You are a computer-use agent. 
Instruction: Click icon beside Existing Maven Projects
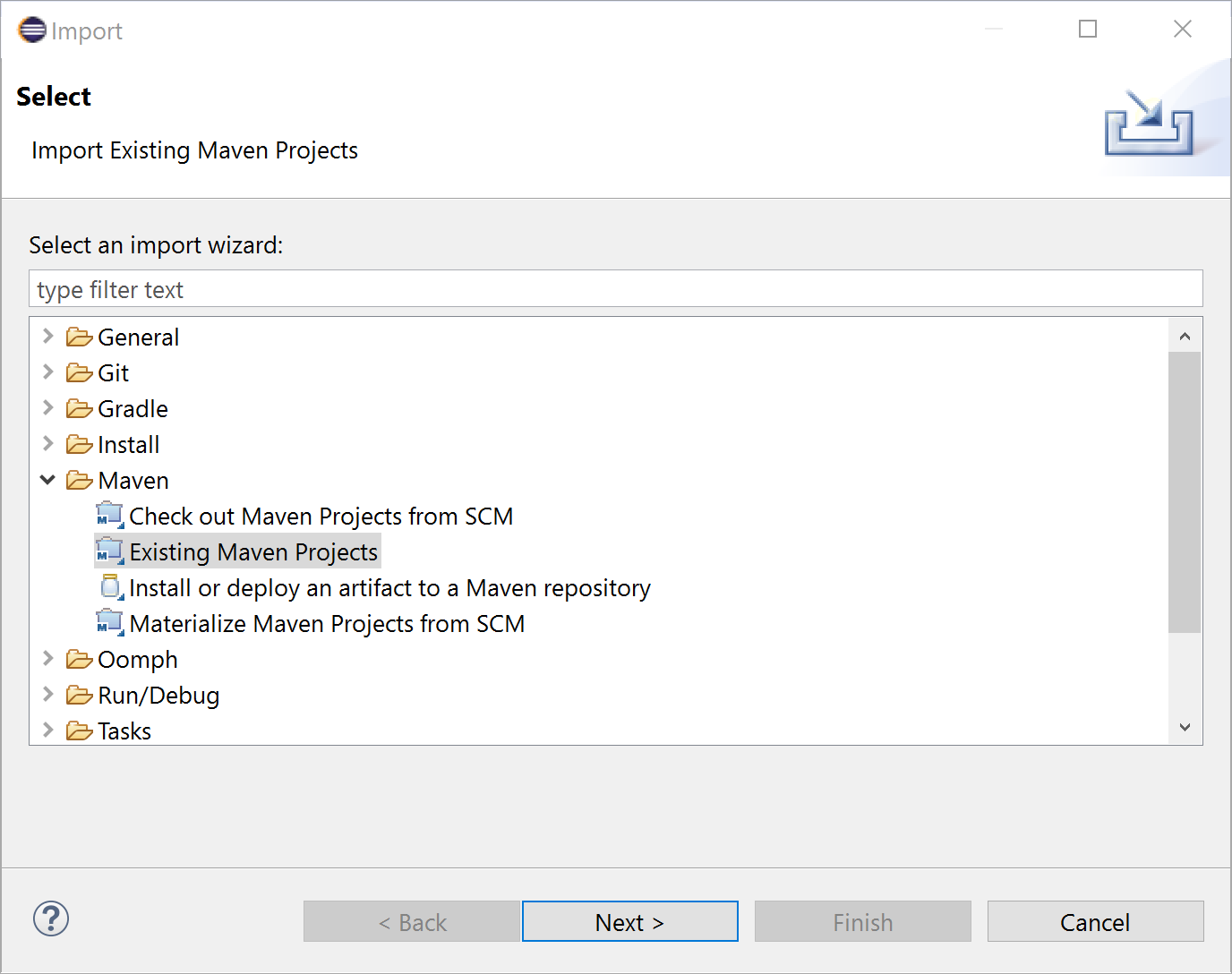point(110,552)
